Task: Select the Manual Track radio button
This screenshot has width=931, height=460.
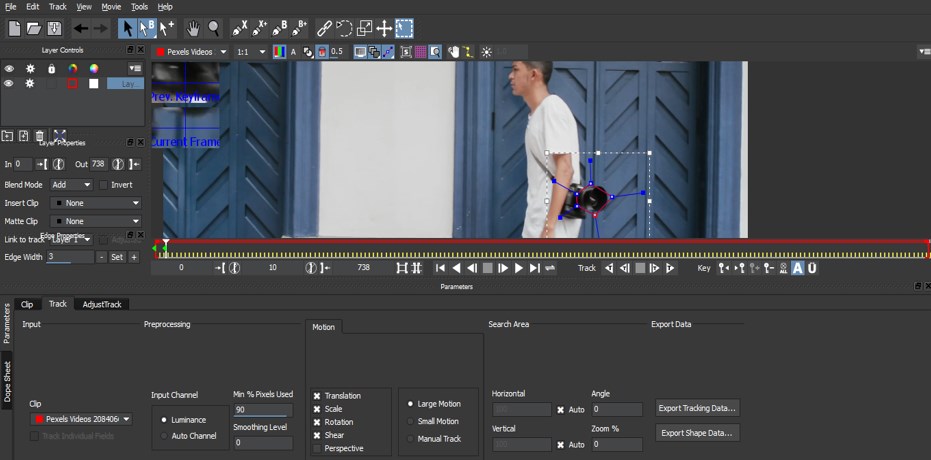Action: 410,439
